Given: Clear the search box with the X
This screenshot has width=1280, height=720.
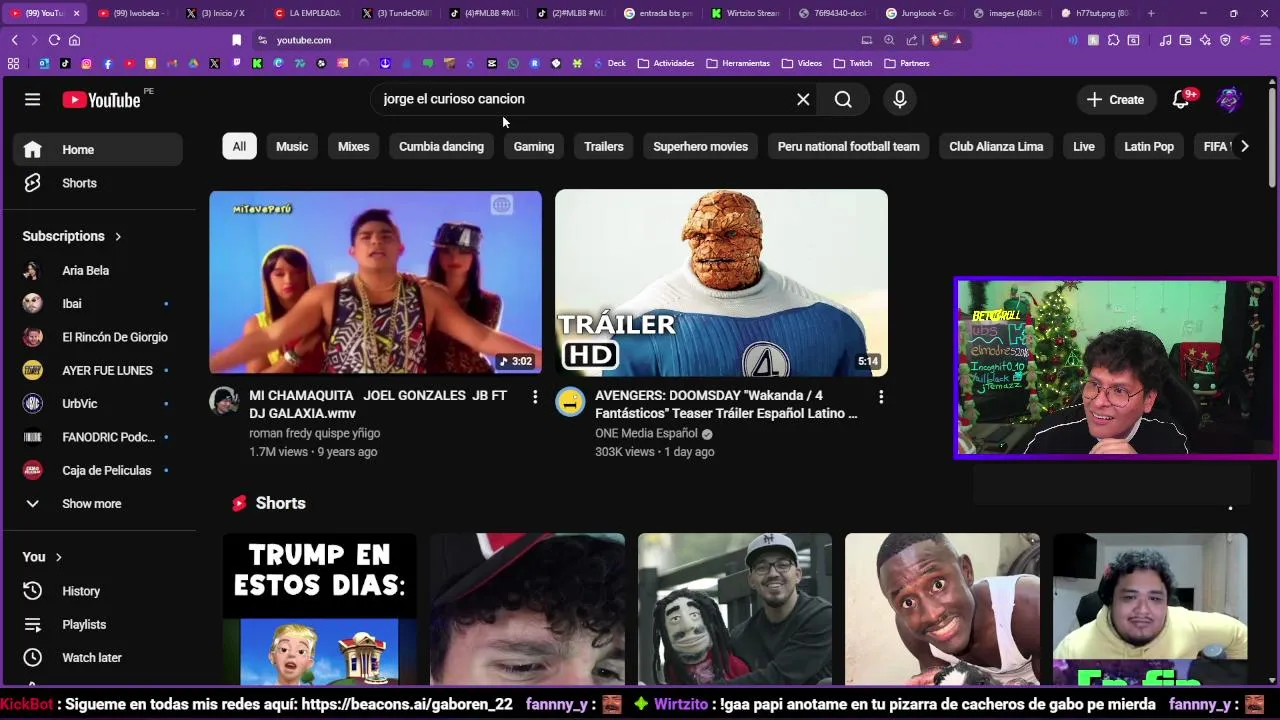Looking at the screenshot, I should 803,99.
